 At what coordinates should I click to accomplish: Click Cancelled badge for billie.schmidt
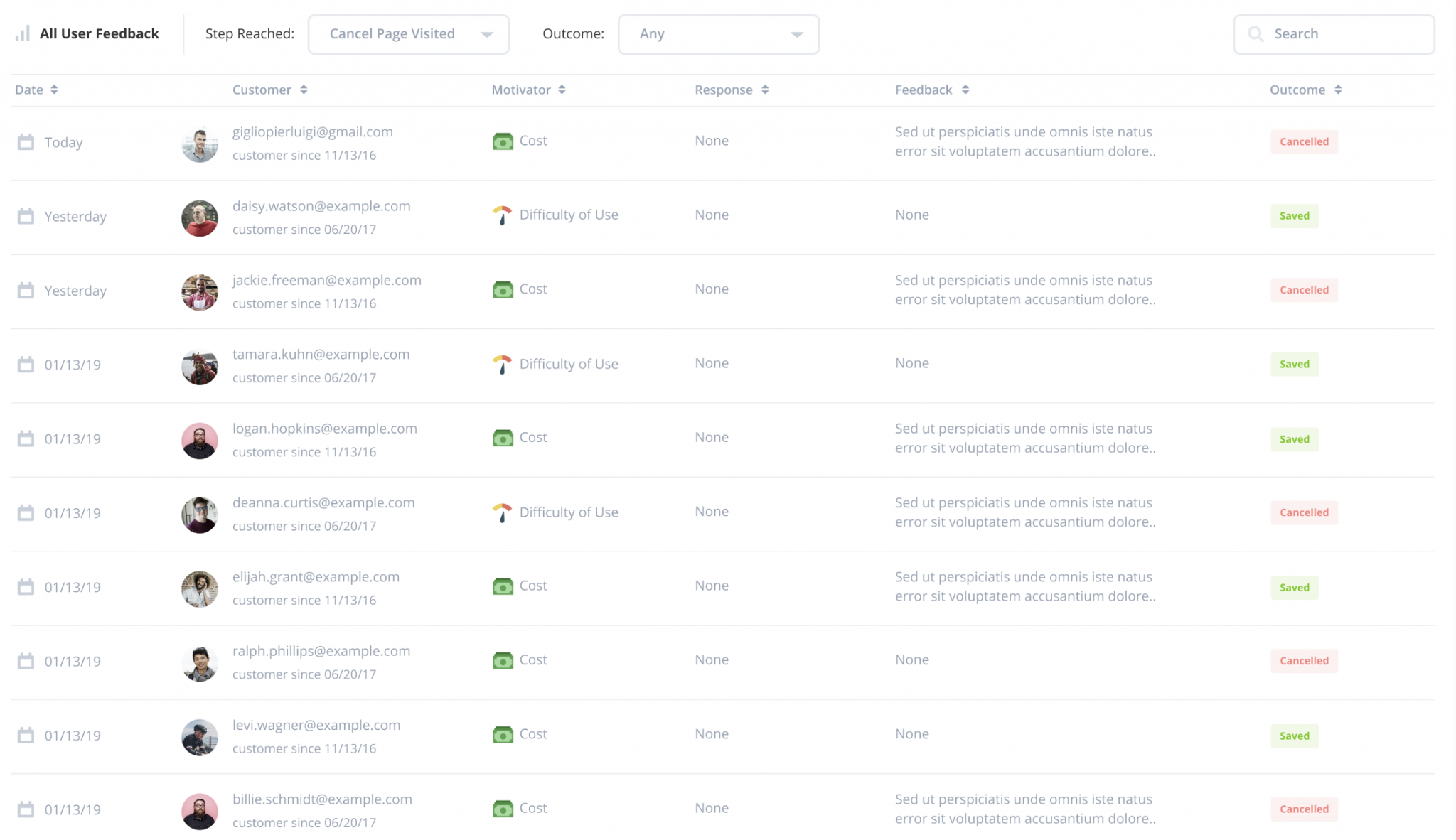point(1304,809)
